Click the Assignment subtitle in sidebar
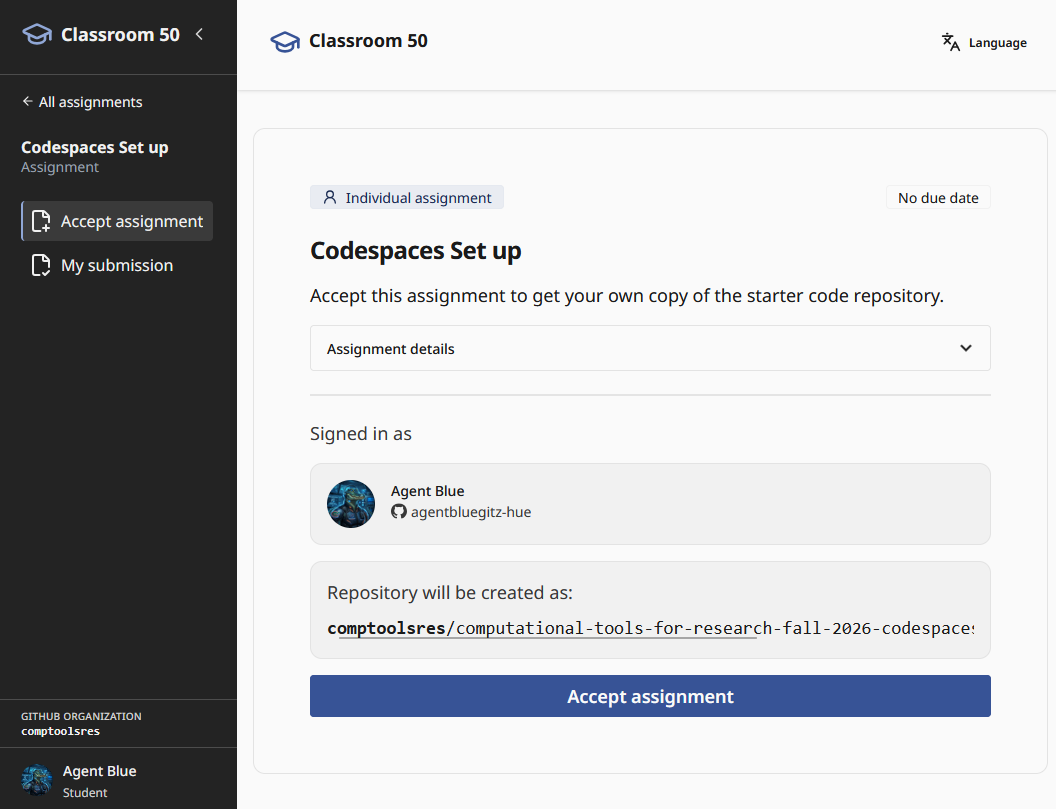 (x=60, y=167)
